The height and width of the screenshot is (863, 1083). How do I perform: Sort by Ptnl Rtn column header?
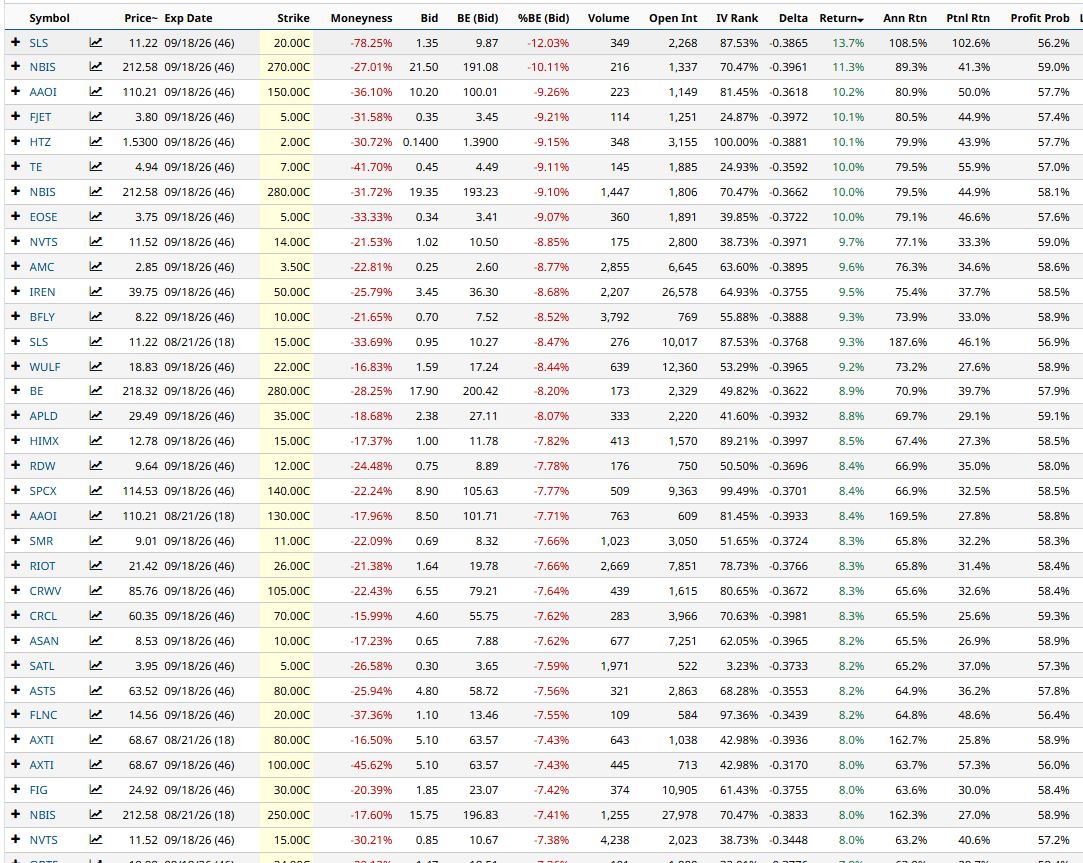click(968, 18)
